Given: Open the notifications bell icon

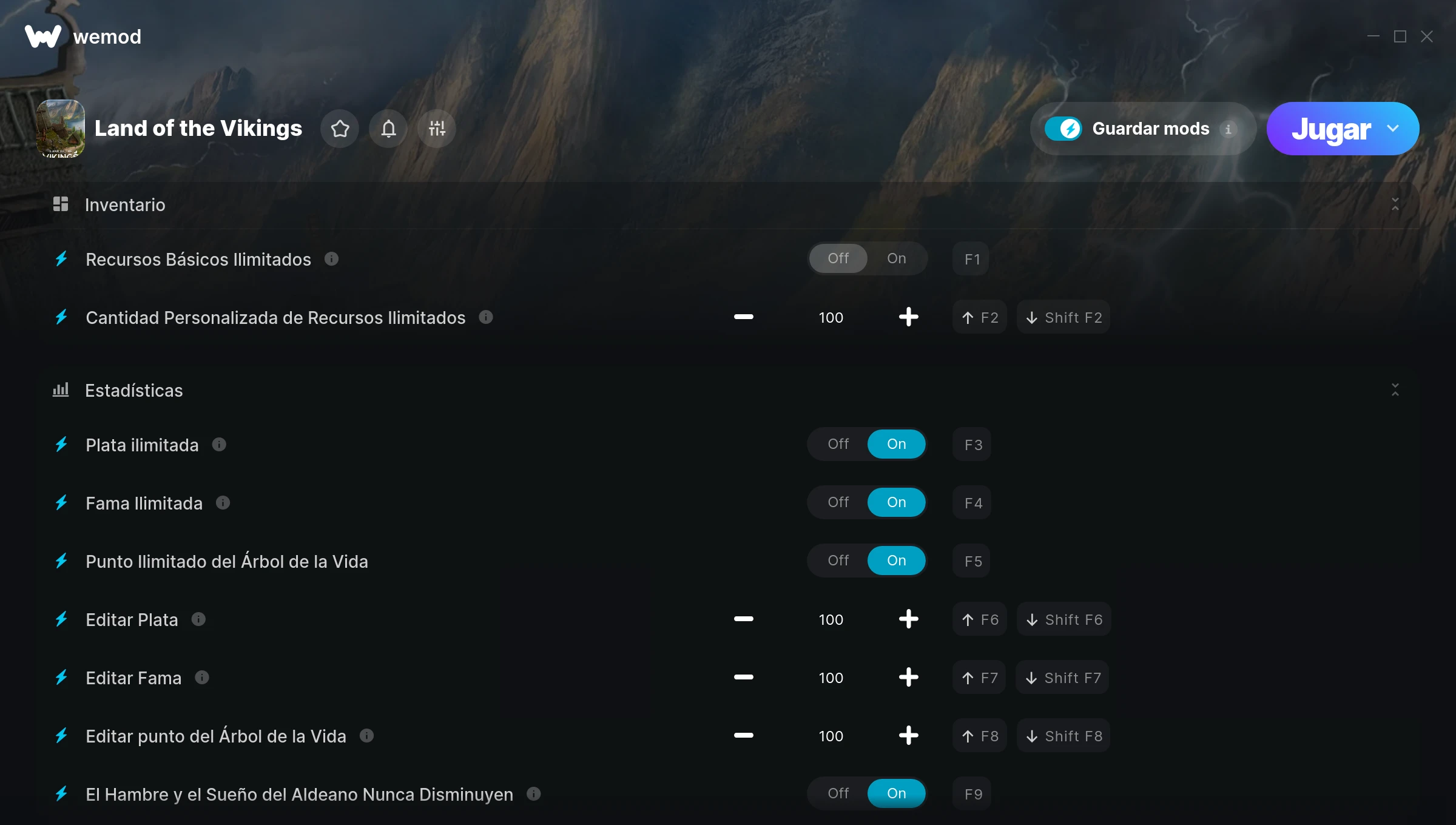Looking at the screenshot, I should pos(388,129).
